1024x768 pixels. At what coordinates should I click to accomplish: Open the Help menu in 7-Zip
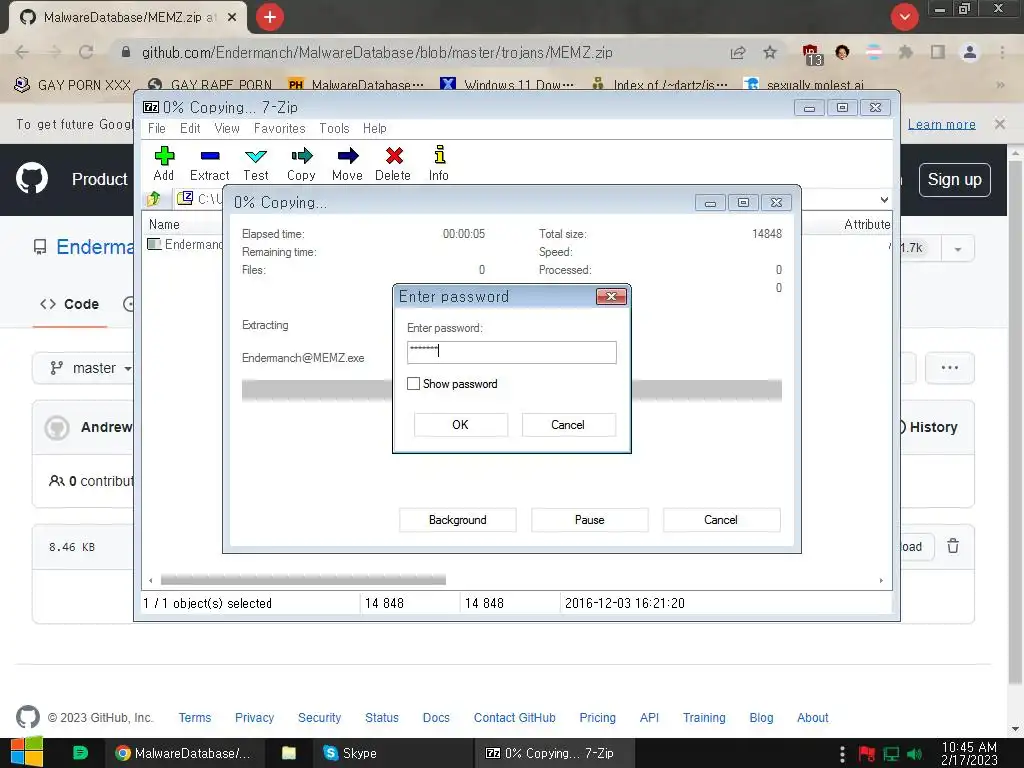[x=375, y=128]
